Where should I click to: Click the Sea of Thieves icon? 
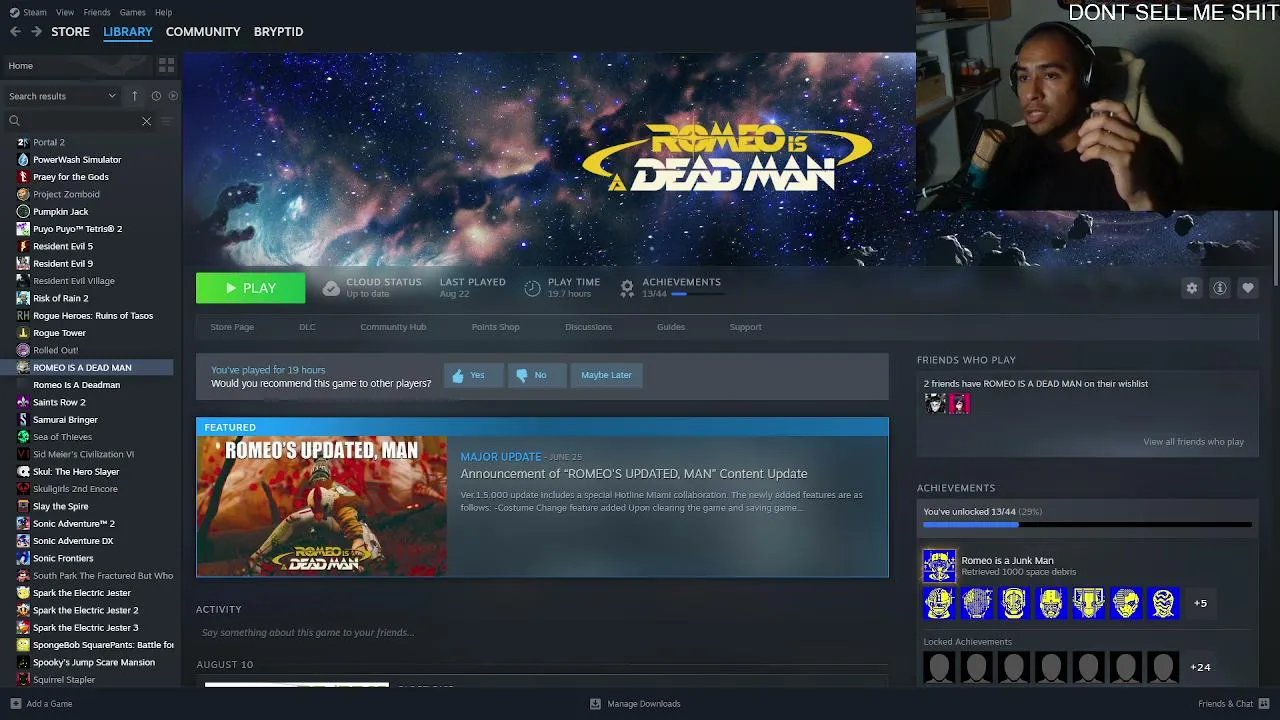coord(23,437)
